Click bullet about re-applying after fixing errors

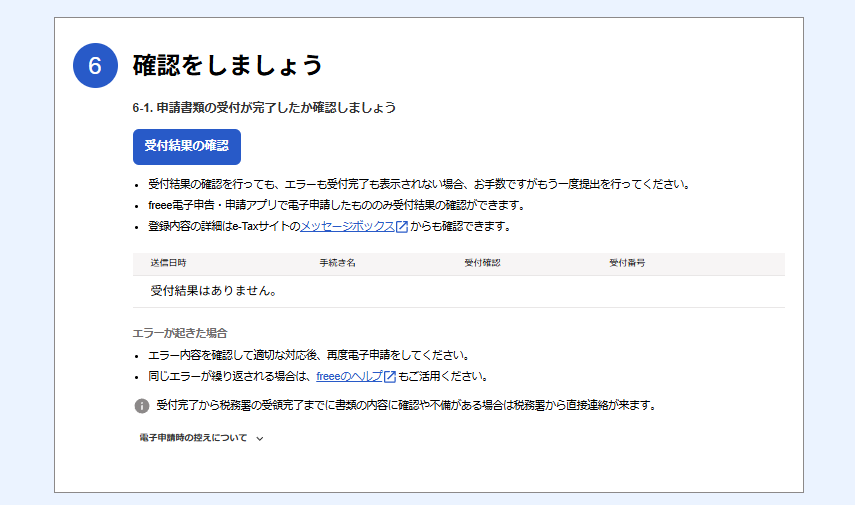[309, 356]
